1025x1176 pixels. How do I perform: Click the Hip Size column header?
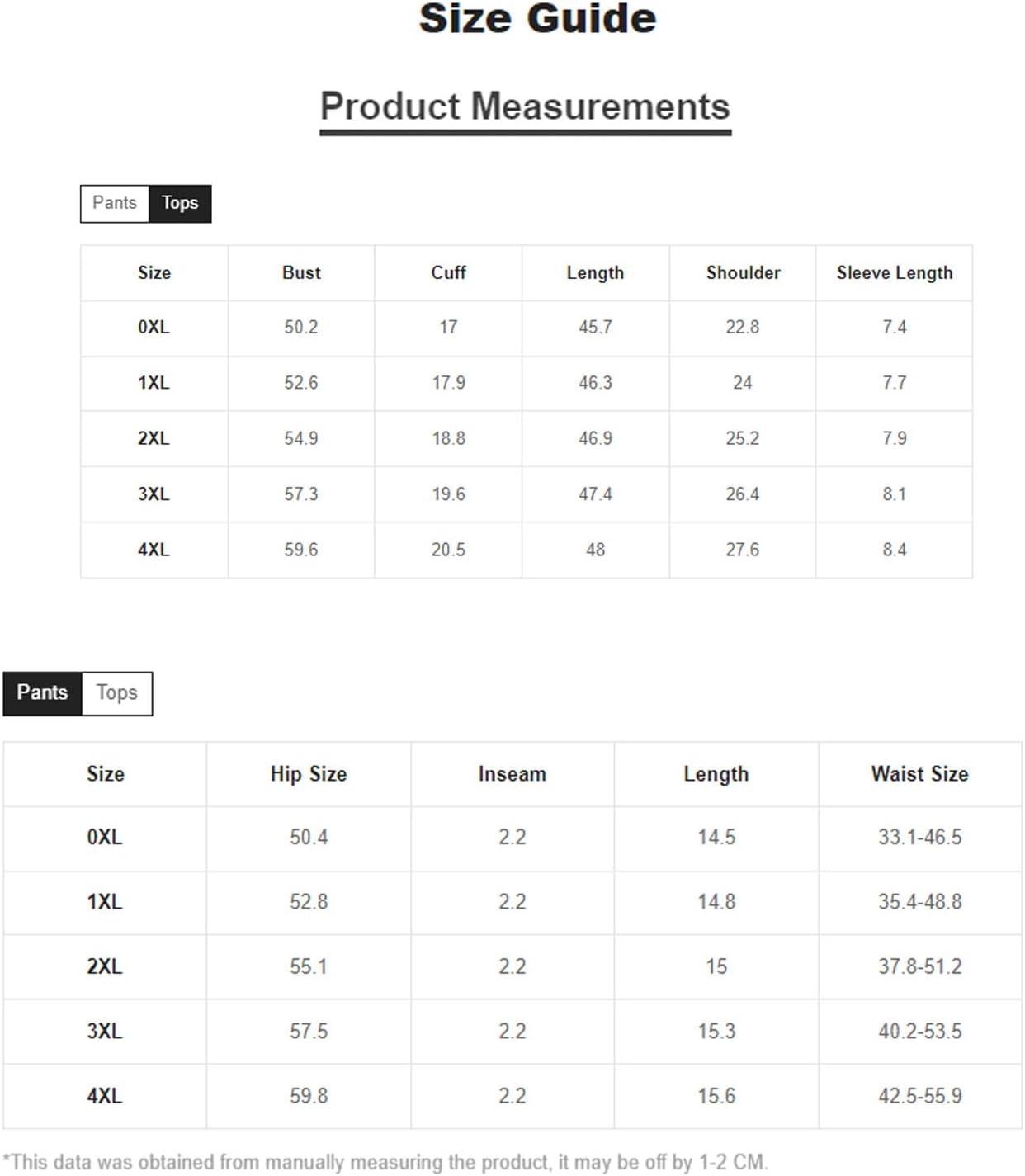pyautogui.click(x=309, y=774)
